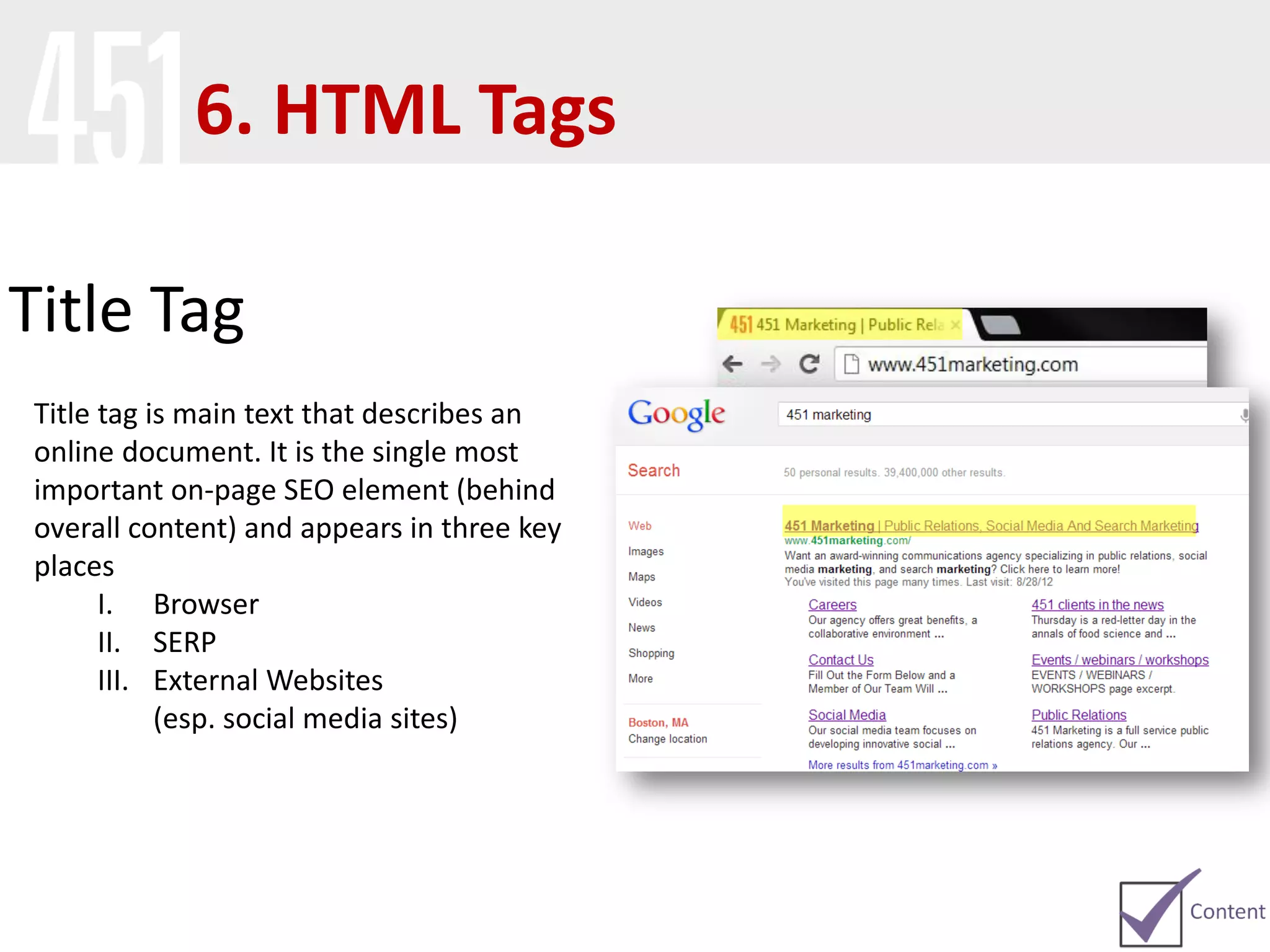This screenshot has height=952, width=1270.
Task: Click the 451 favicon on browser tab
Action: pos(741,324)
